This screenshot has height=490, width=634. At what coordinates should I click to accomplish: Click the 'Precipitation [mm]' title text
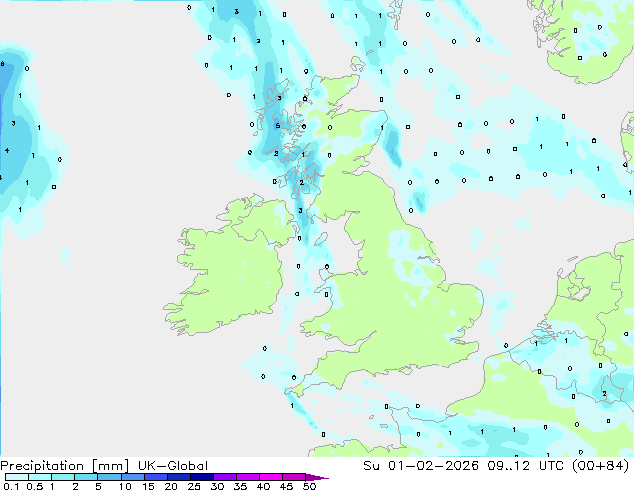coord(65,466)
